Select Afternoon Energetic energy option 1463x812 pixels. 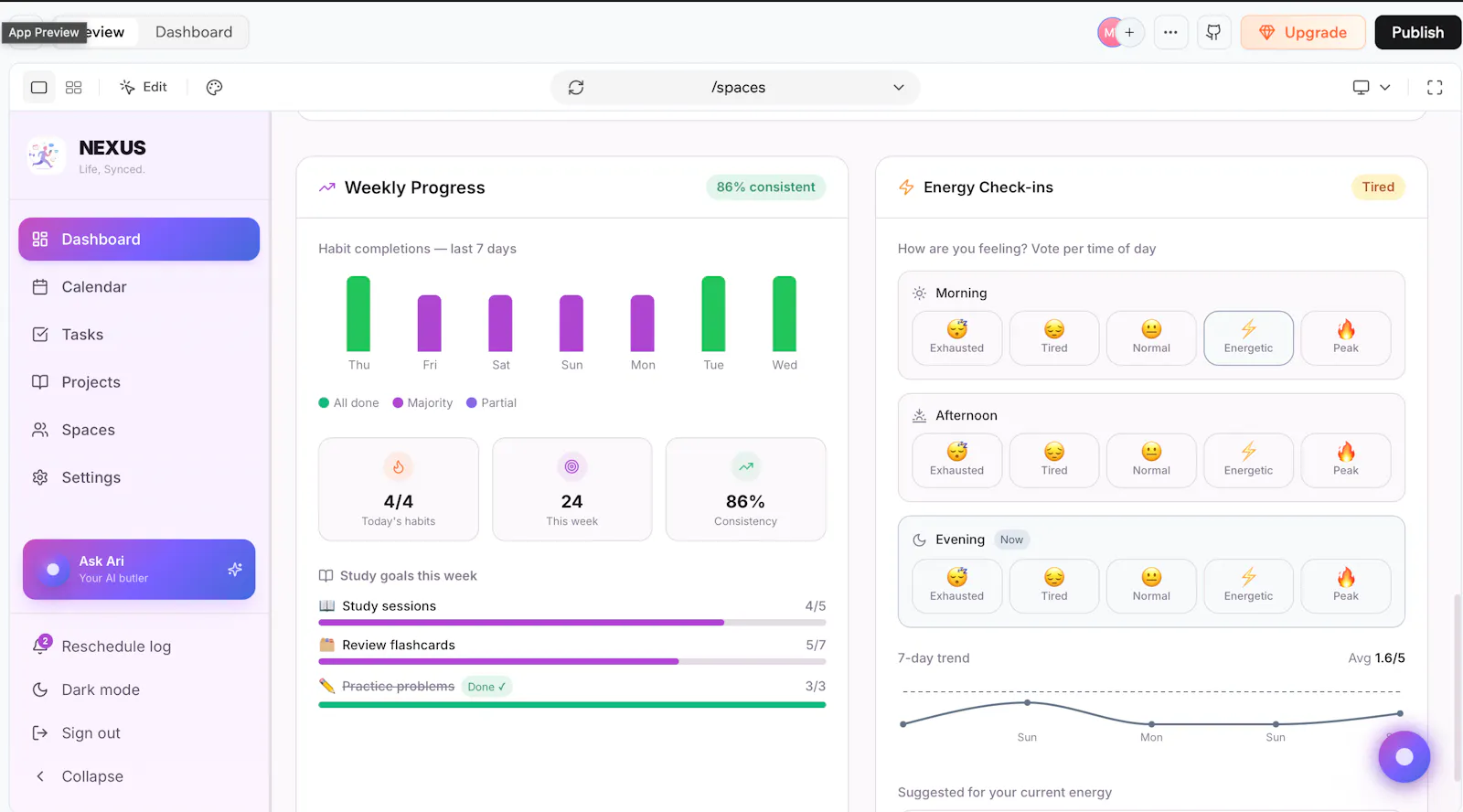click(x=1248, y=461)
